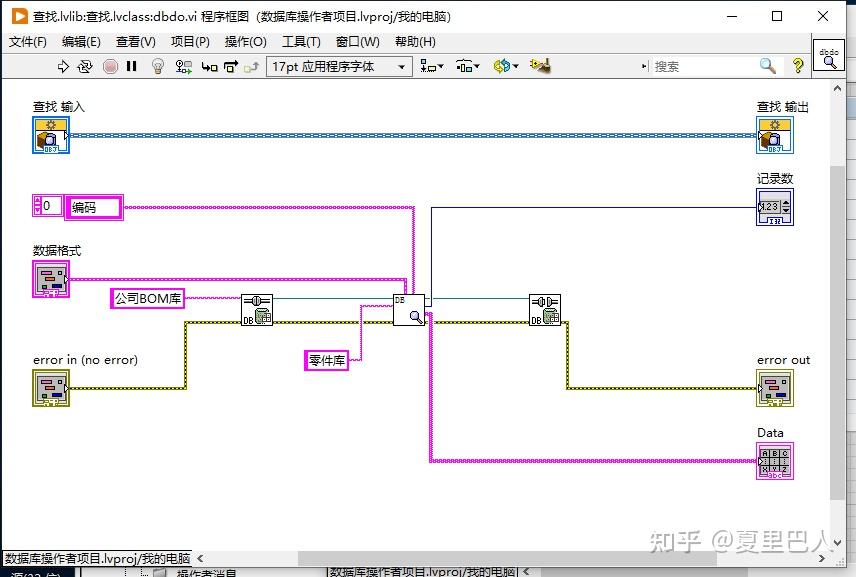
Task: Open the distribute objects dropdown
Action: (x=465, y=66)
